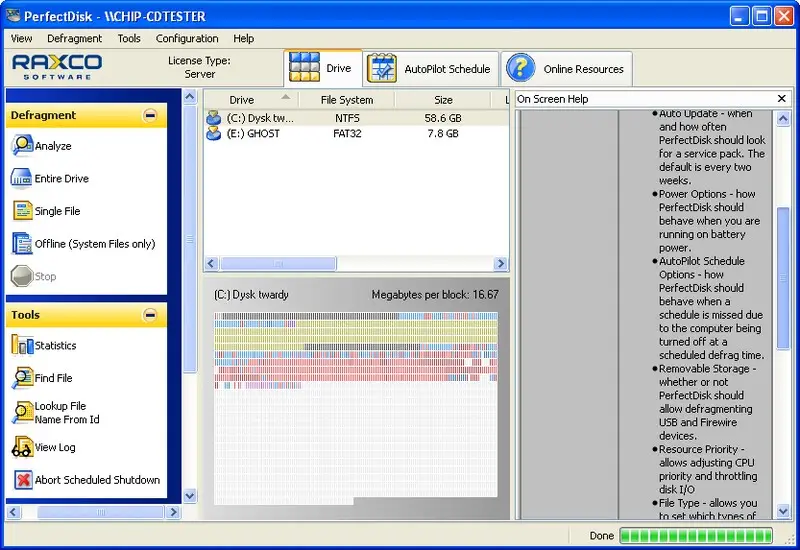800x550 pixels.
Task: Click the Offline system files icon
Action: 22,243
